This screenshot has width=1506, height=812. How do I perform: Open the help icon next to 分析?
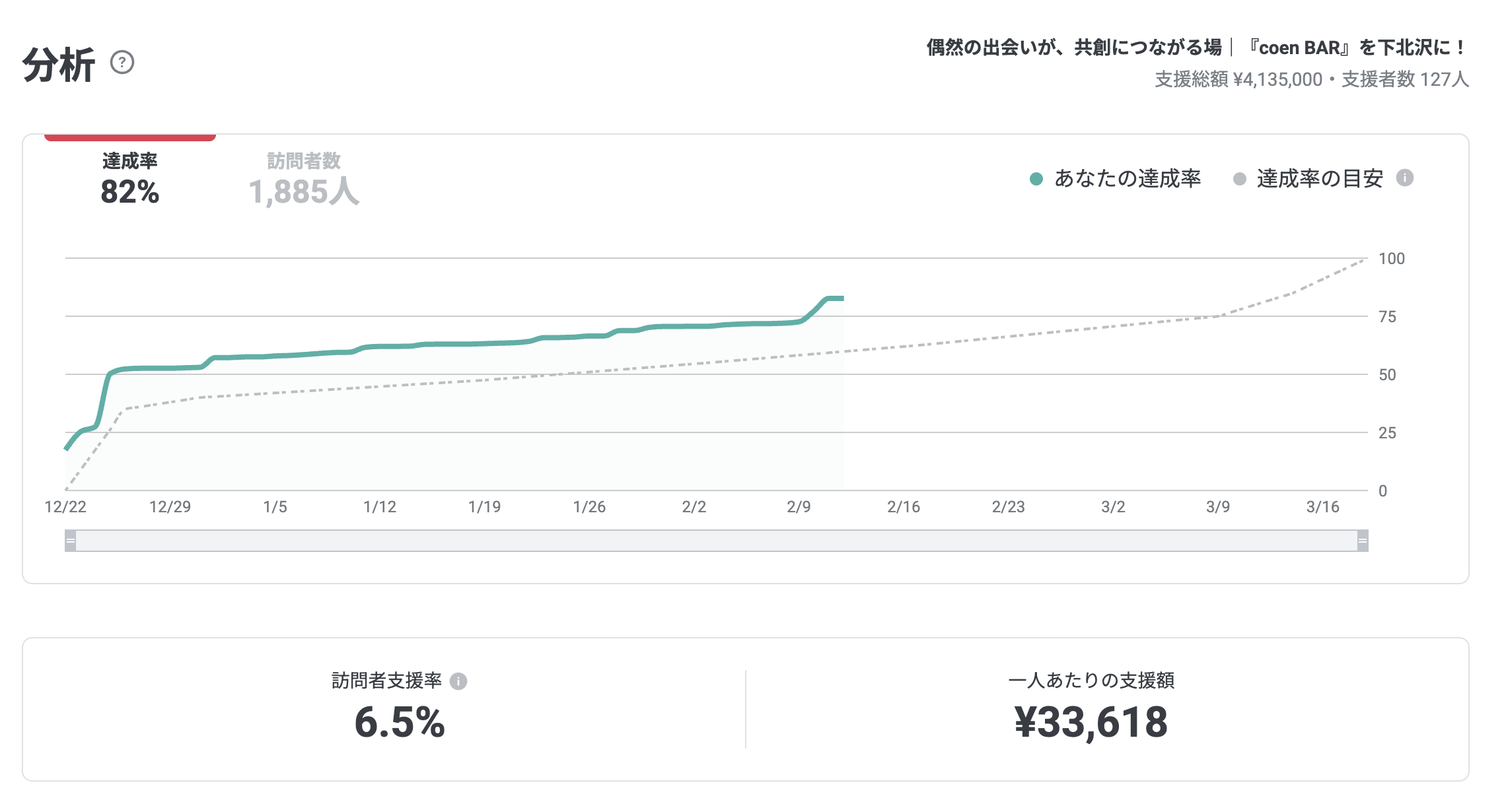[121, 63]
